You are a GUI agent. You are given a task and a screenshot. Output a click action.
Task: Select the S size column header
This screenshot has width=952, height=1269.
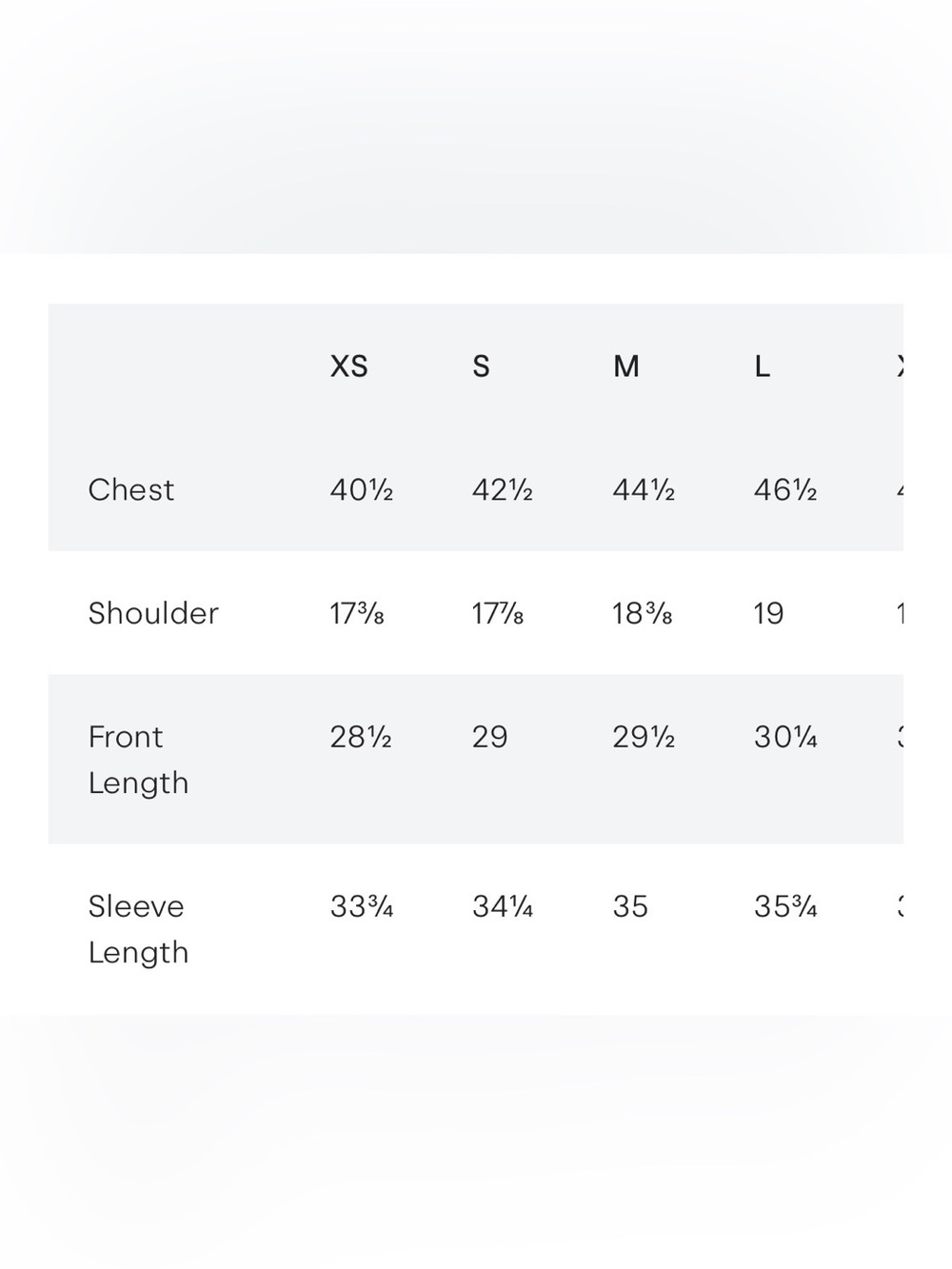click(481, 367)
